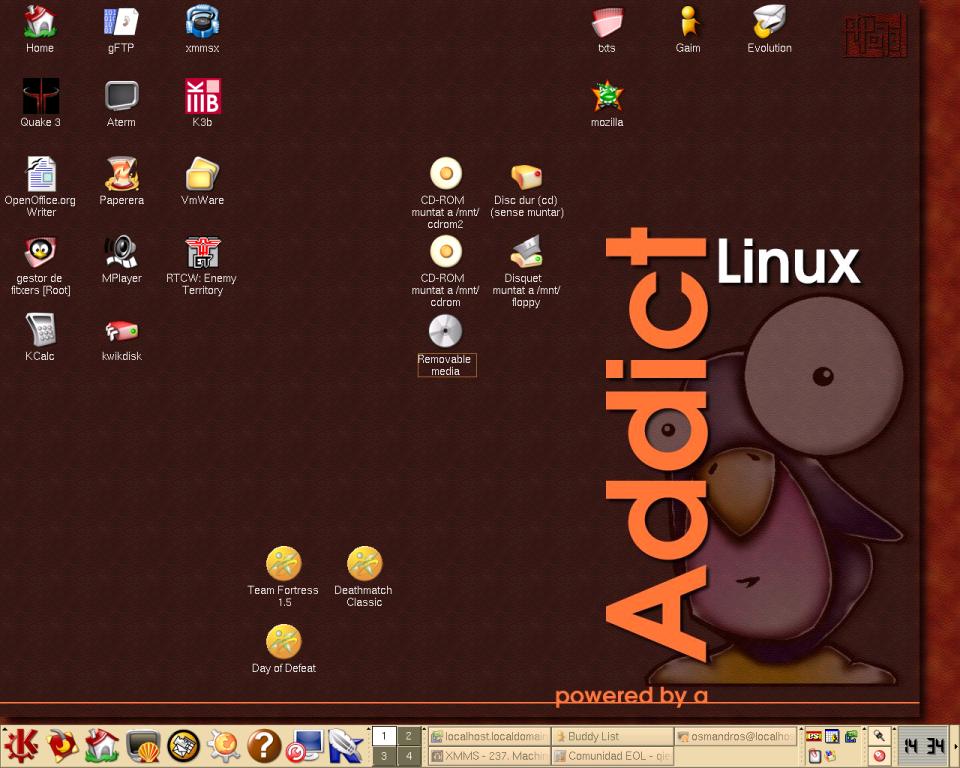Open the K3b disc burning icon
This screenshot has height=768, width=960.
202,98
